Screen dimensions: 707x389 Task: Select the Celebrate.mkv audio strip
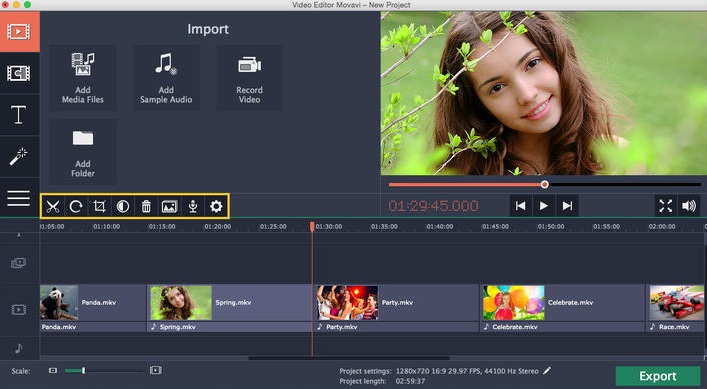[563, 327]
